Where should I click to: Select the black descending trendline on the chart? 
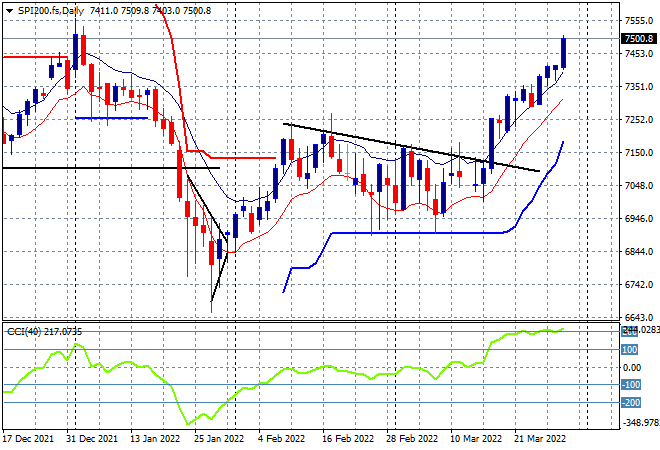(x=411, y=147)
